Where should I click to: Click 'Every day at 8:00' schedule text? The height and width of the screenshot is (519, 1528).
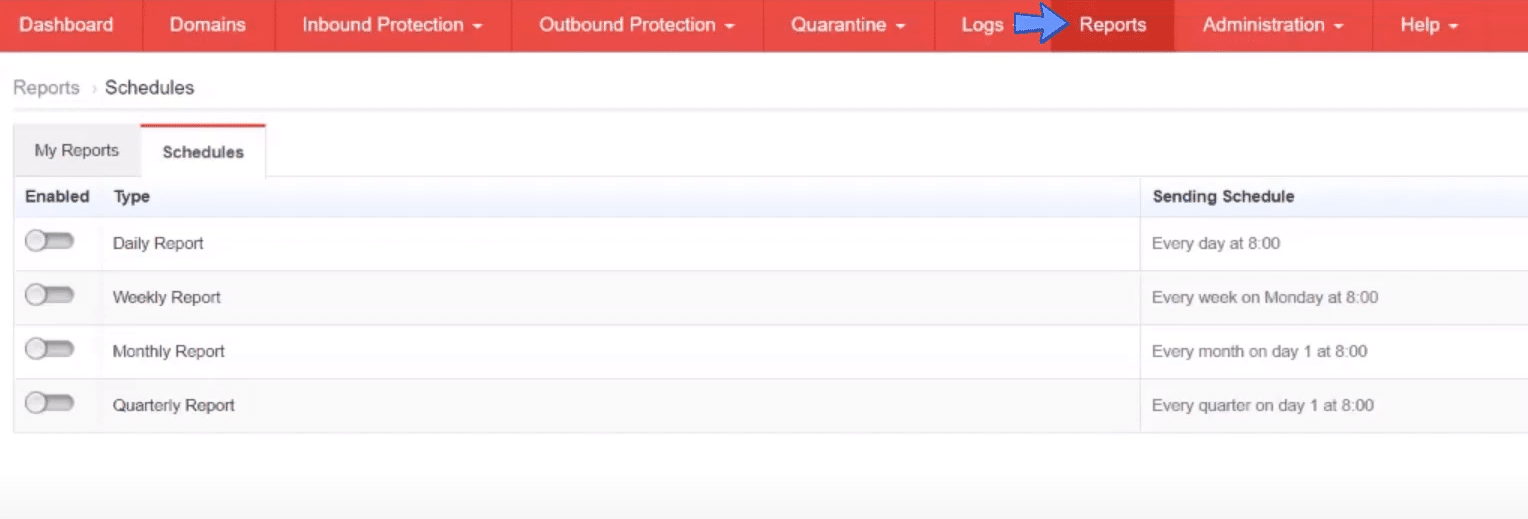click(x=1216, y=243)
